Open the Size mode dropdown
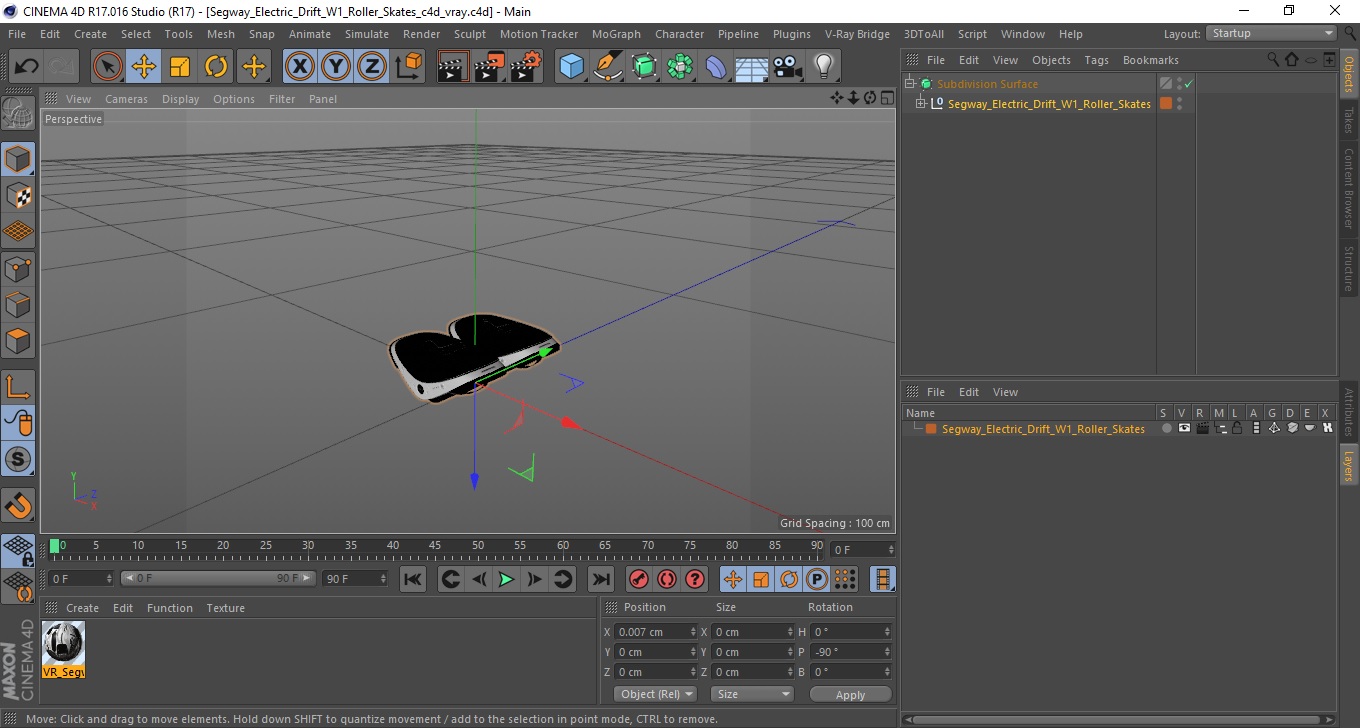The height and width of the screenshot is (728, 1360). pyautogui.click(x=752, y=694)
